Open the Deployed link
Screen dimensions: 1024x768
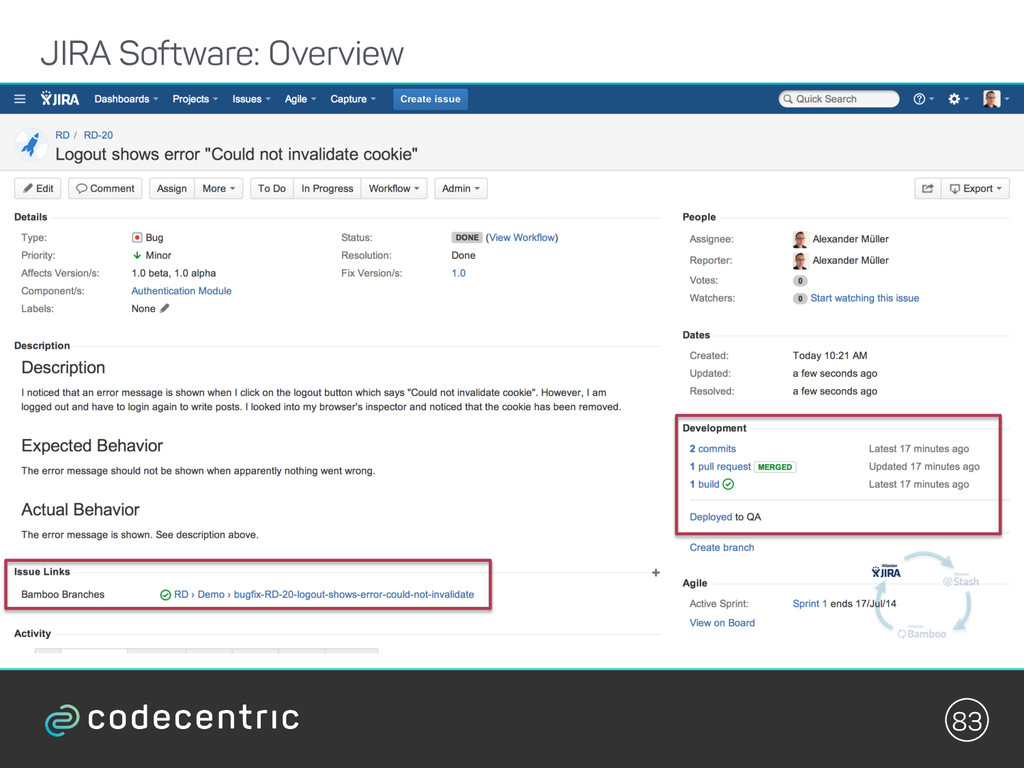pyautogui.click(x=711, y=517)
